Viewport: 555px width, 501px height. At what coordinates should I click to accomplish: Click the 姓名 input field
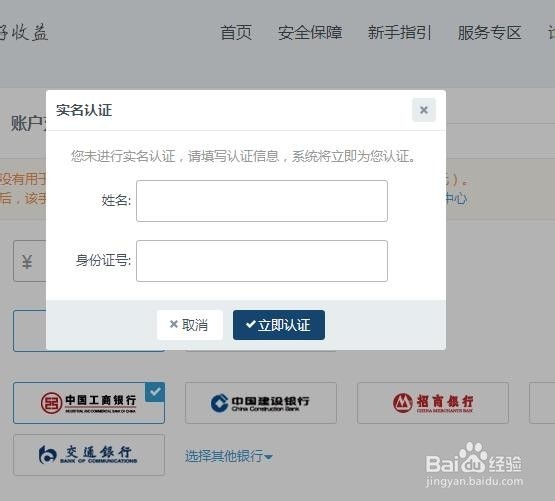tap(262, 201)
